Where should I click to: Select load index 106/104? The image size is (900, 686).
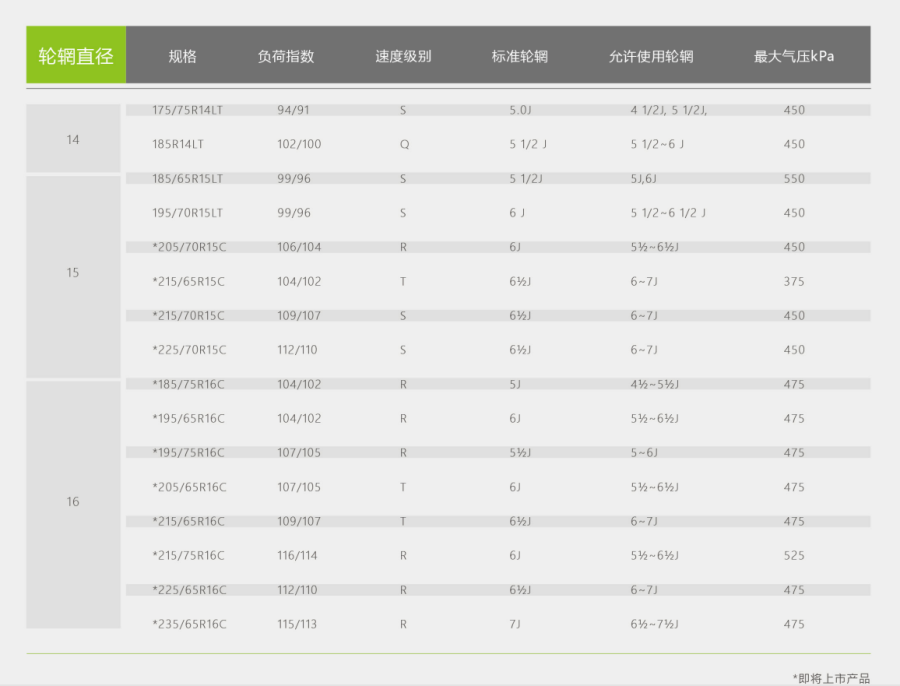(299, 247)
